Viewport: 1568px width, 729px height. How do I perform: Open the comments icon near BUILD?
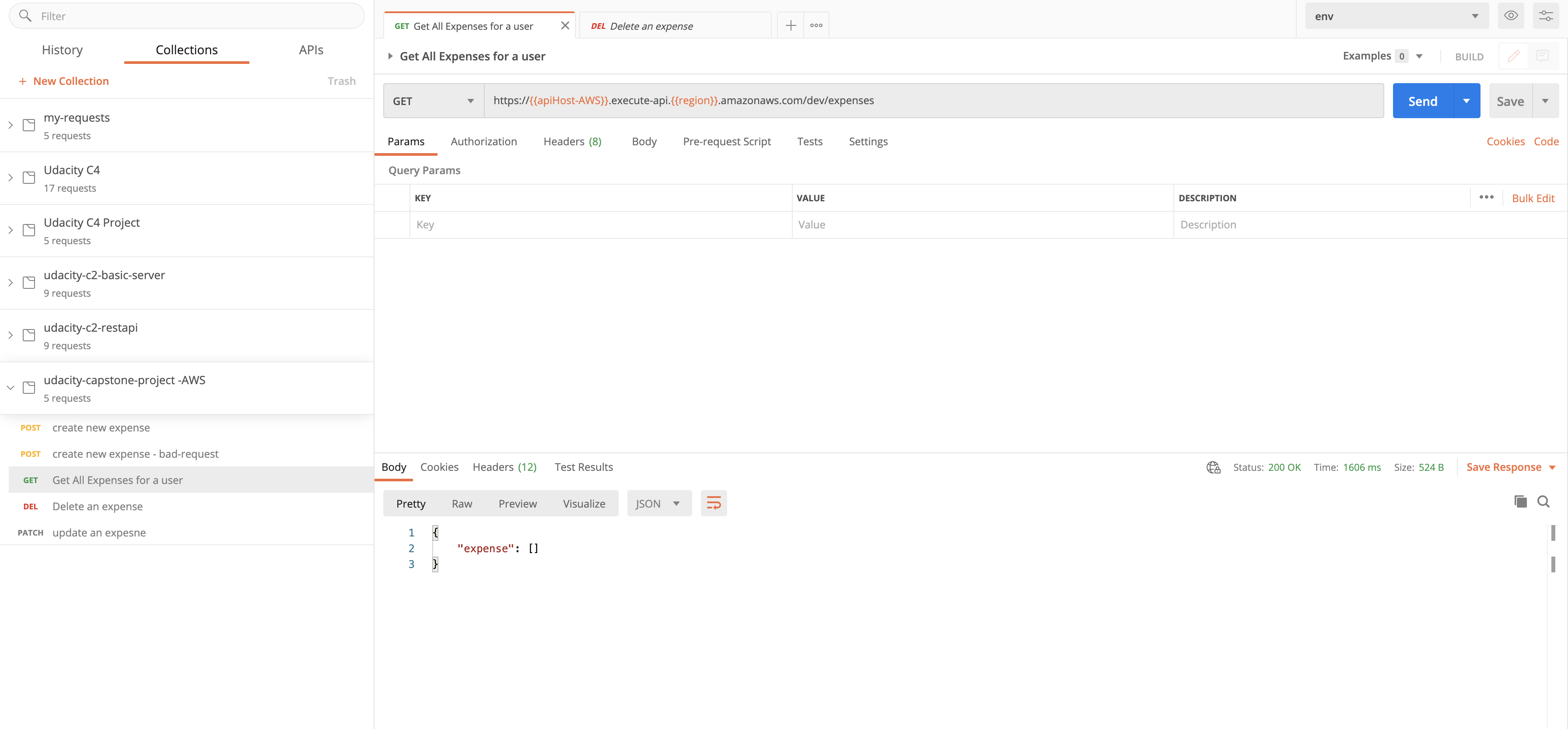[x=1542, y=56]
